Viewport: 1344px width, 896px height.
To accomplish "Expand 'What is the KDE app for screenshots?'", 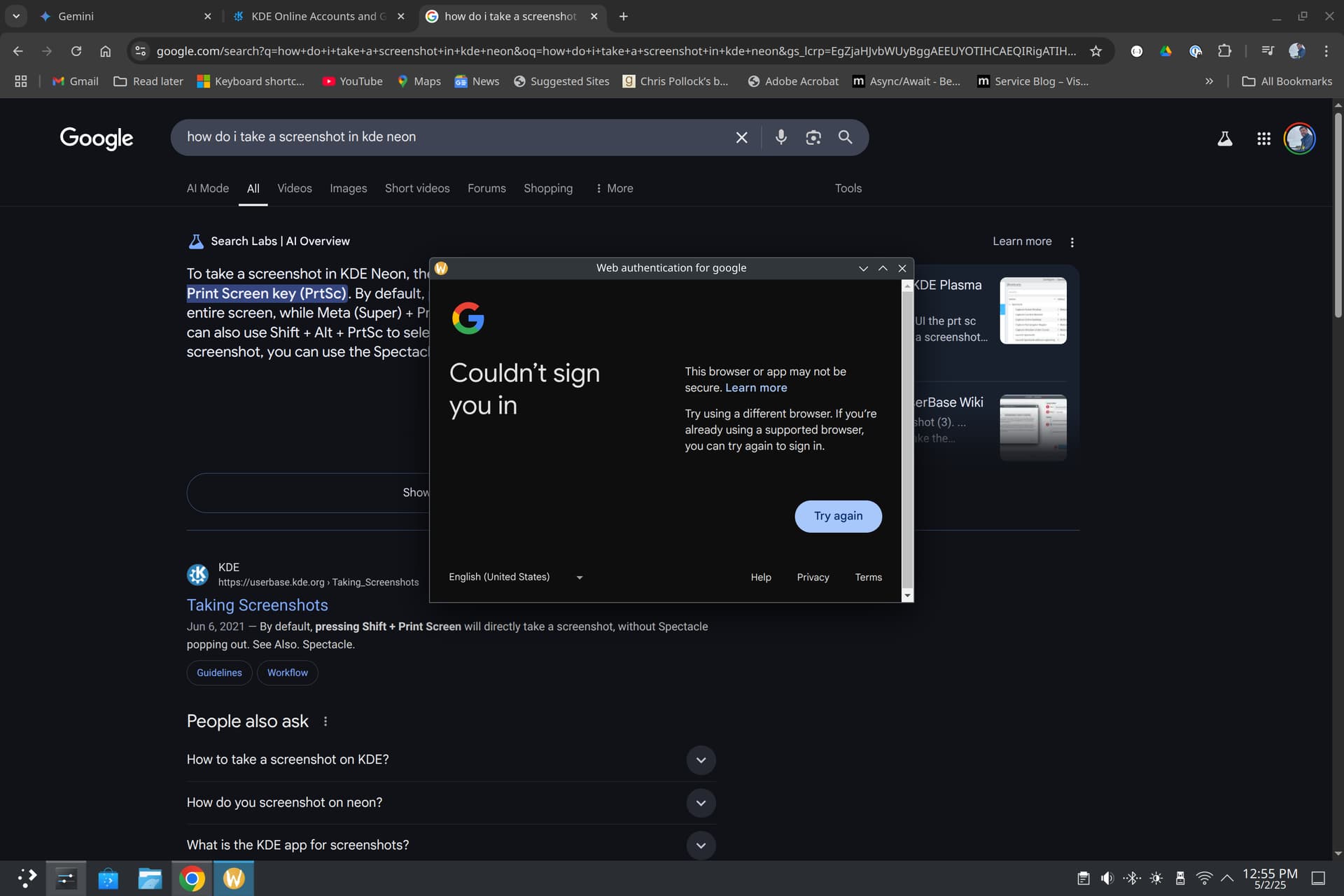I will point(701,846).
